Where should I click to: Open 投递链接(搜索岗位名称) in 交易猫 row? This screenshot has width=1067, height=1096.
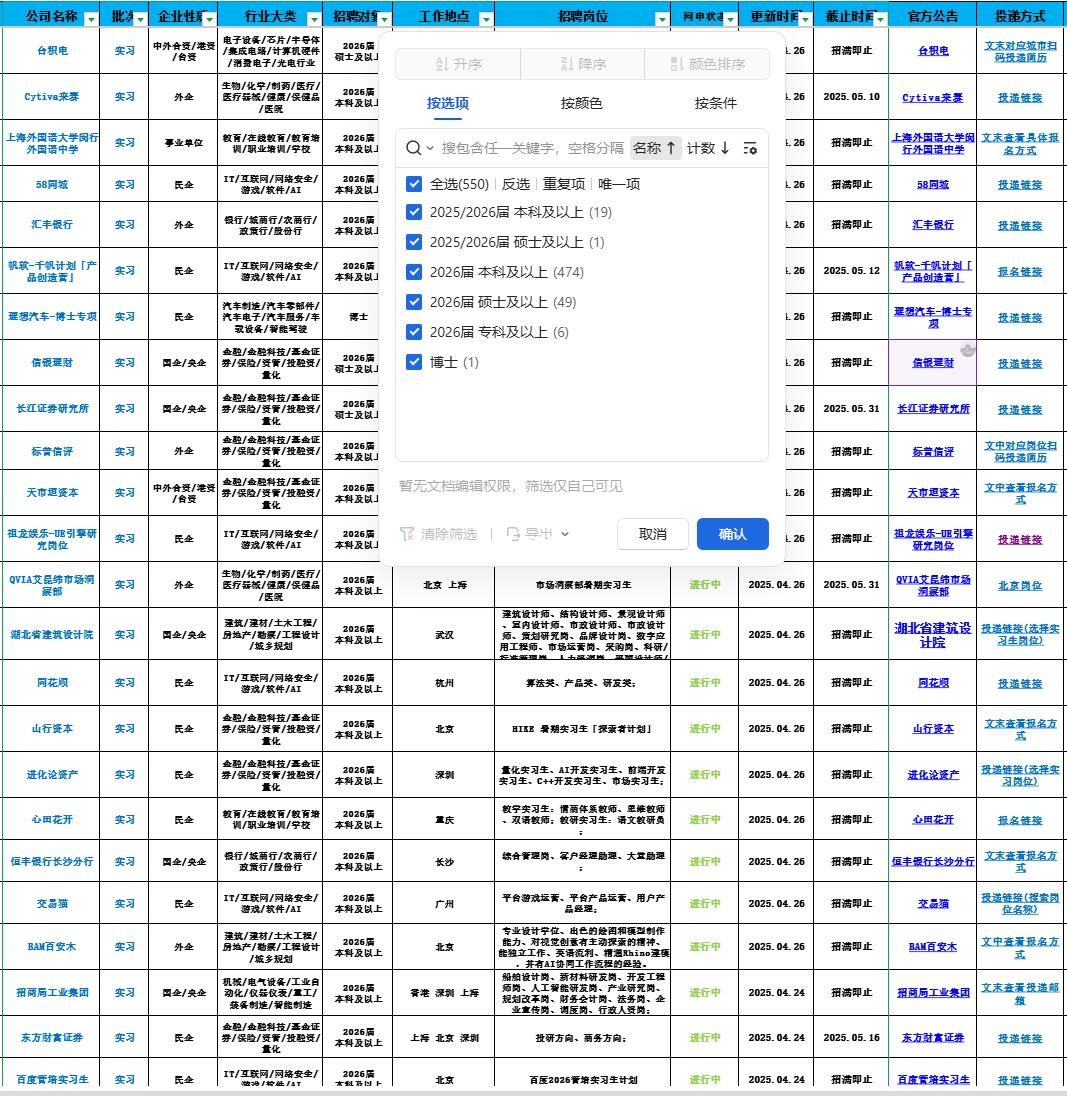[1019, 903]
